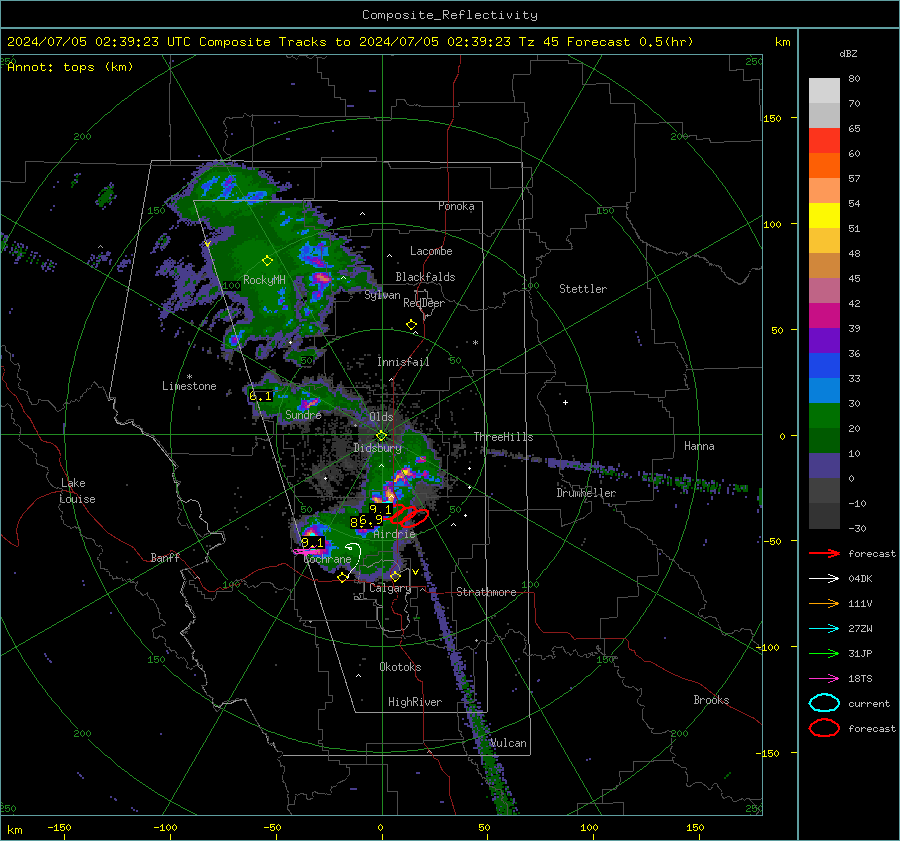Click the 'Sylvan' town label

click(382, 295)
